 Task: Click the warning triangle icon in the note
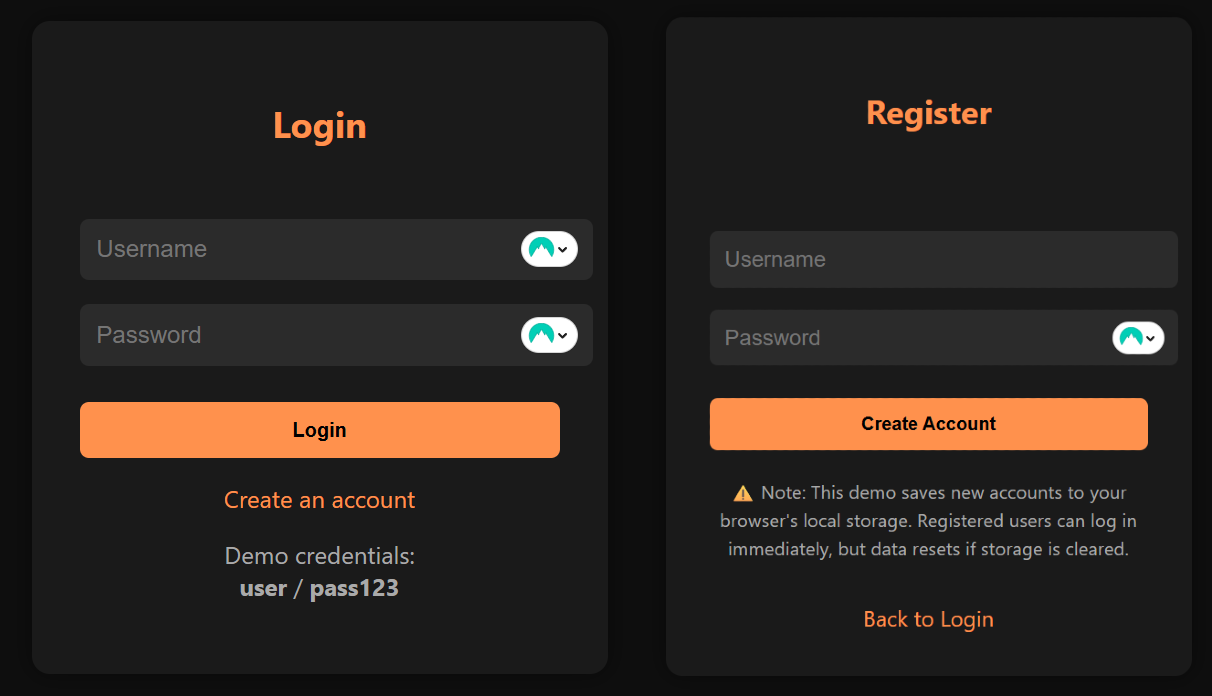(741, 492)
